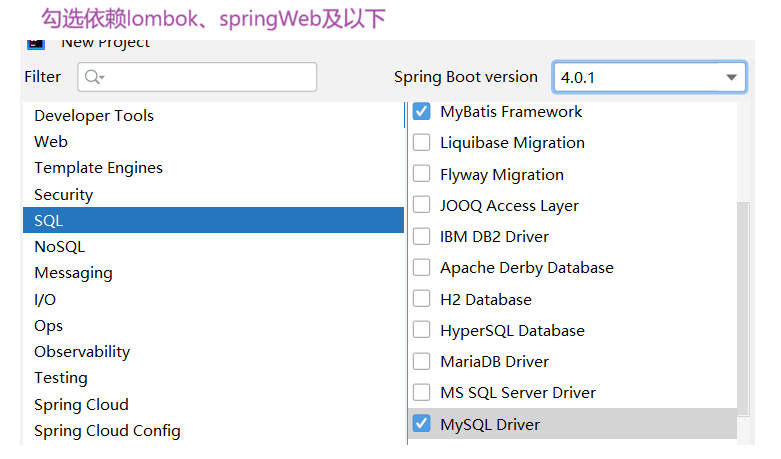Select Developer Tools category

point(213,115)
